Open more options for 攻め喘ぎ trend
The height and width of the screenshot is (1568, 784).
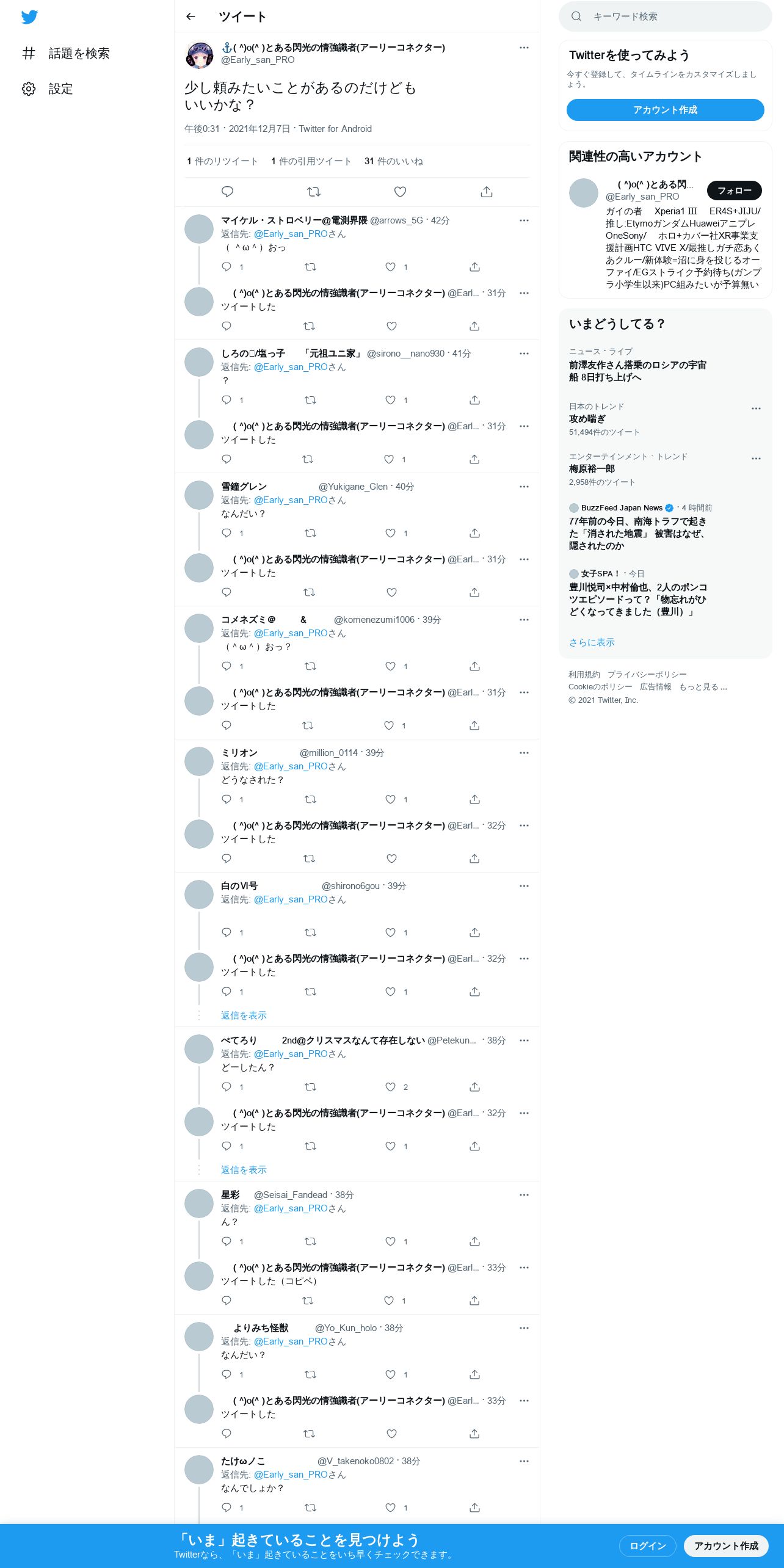[x=756, y=408]
